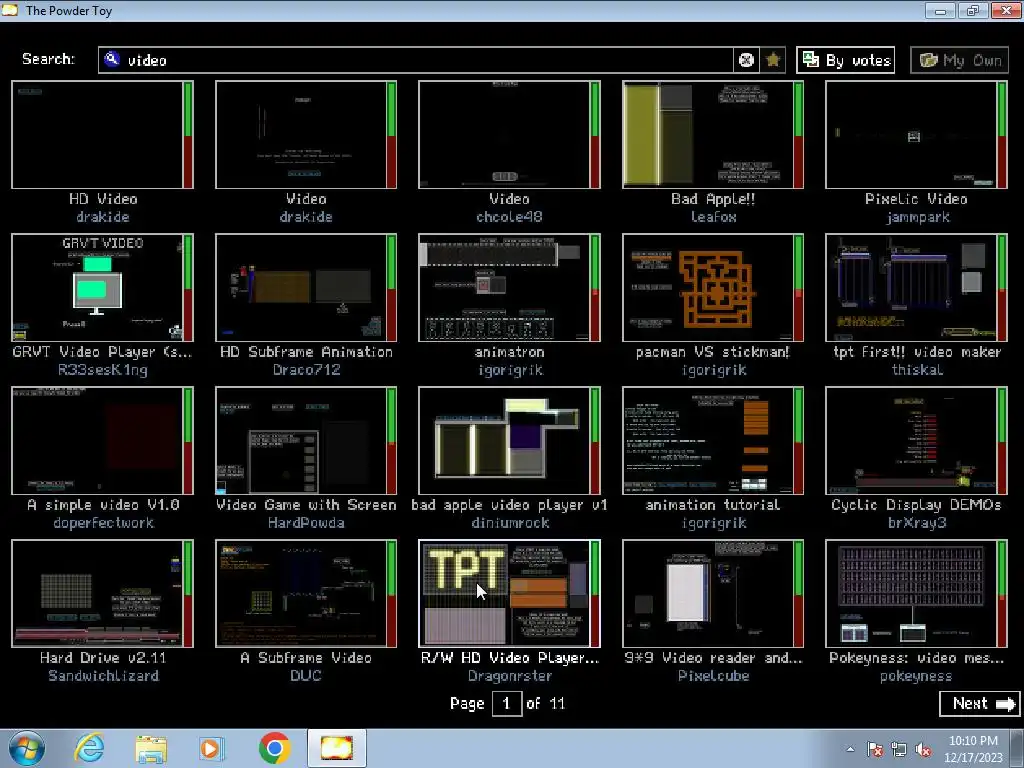
Task: Click the HD Video save title text
Action: point(103,199)
